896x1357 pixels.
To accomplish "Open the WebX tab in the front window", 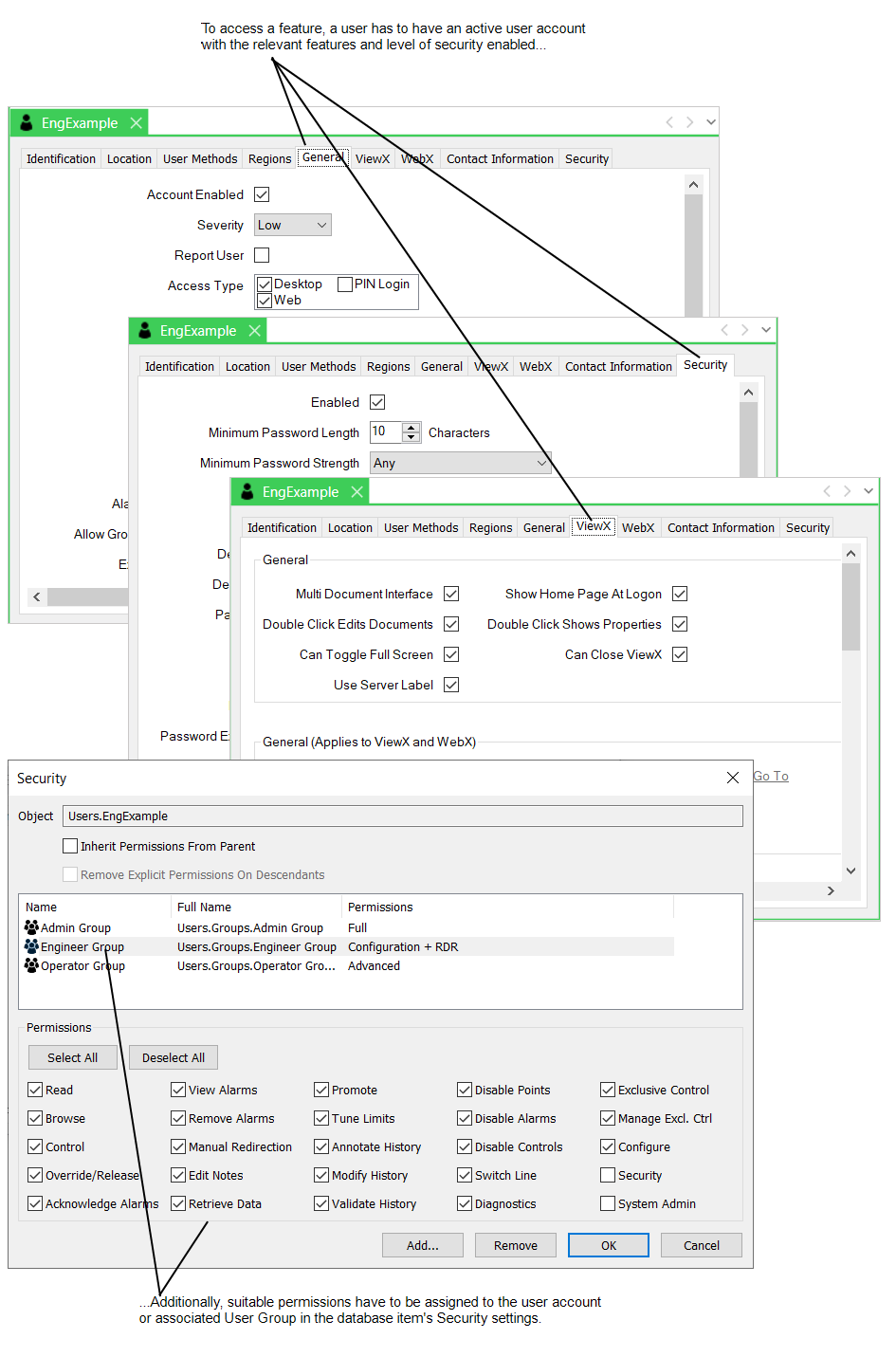I will pyautogui.click(x=638, y=527).
